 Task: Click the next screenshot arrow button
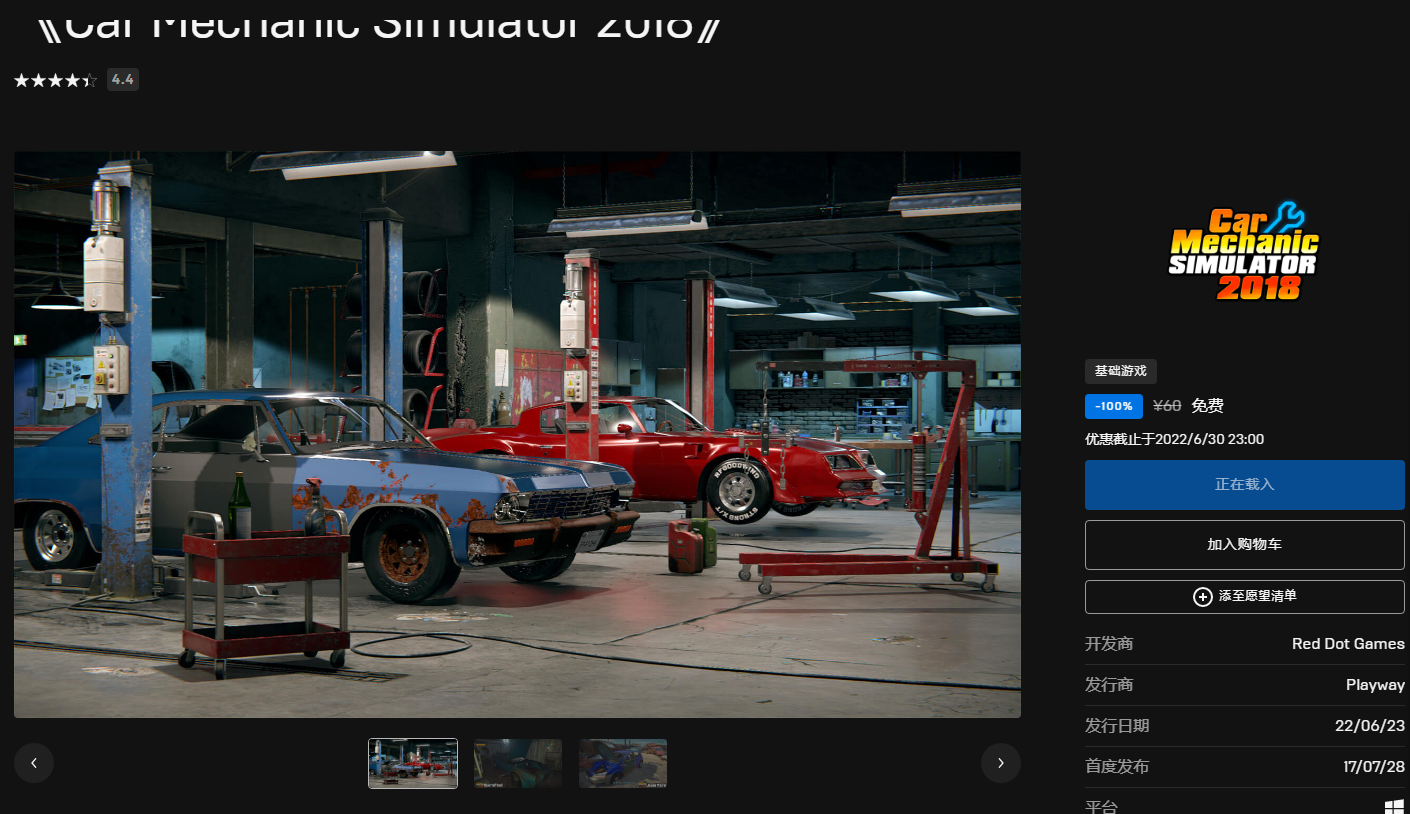[x=1001, y=763]
